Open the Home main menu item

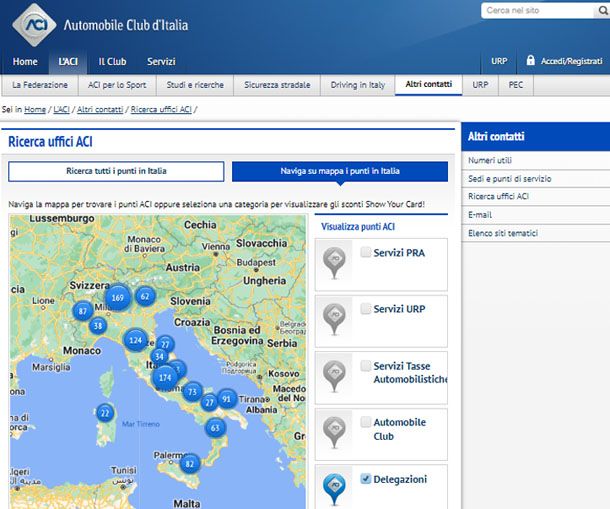[25, 61]
